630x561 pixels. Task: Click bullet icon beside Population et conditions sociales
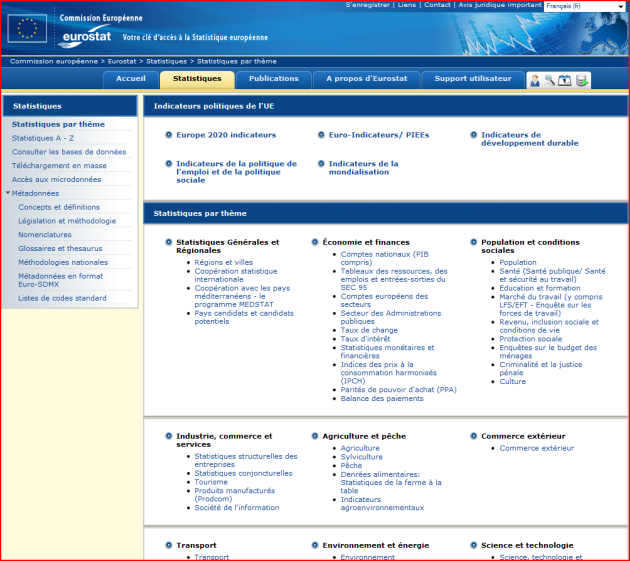(474, 242)
